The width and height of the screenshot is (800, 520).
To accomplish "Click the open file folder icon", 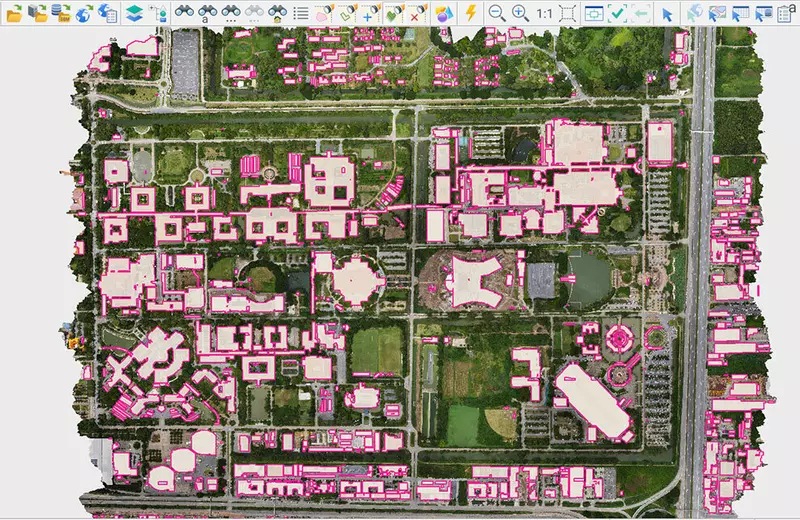I will point(14,13).
